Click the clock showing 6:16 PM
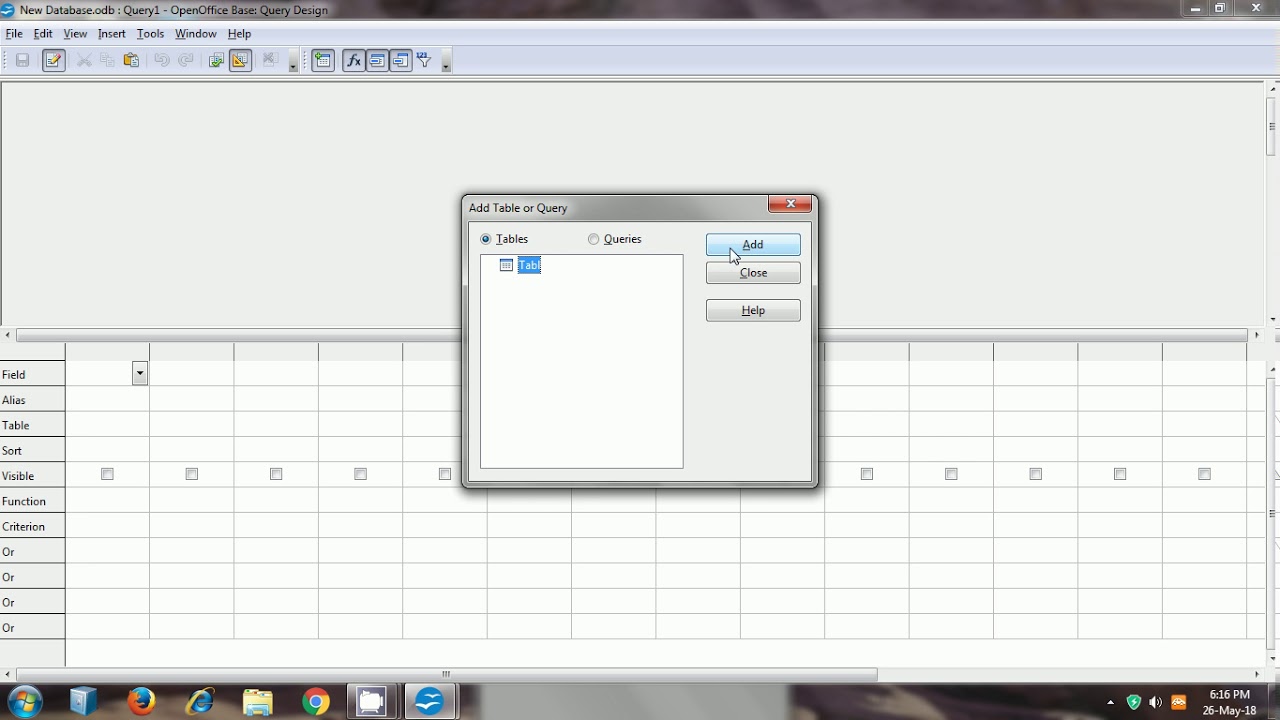1280x720 pixels. click(x=1229, y=694)
